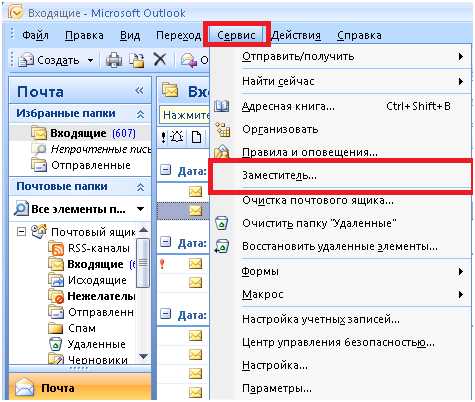Open the high-importance flagged message envelope
The image size is (475, 402).
coord(195,264)
